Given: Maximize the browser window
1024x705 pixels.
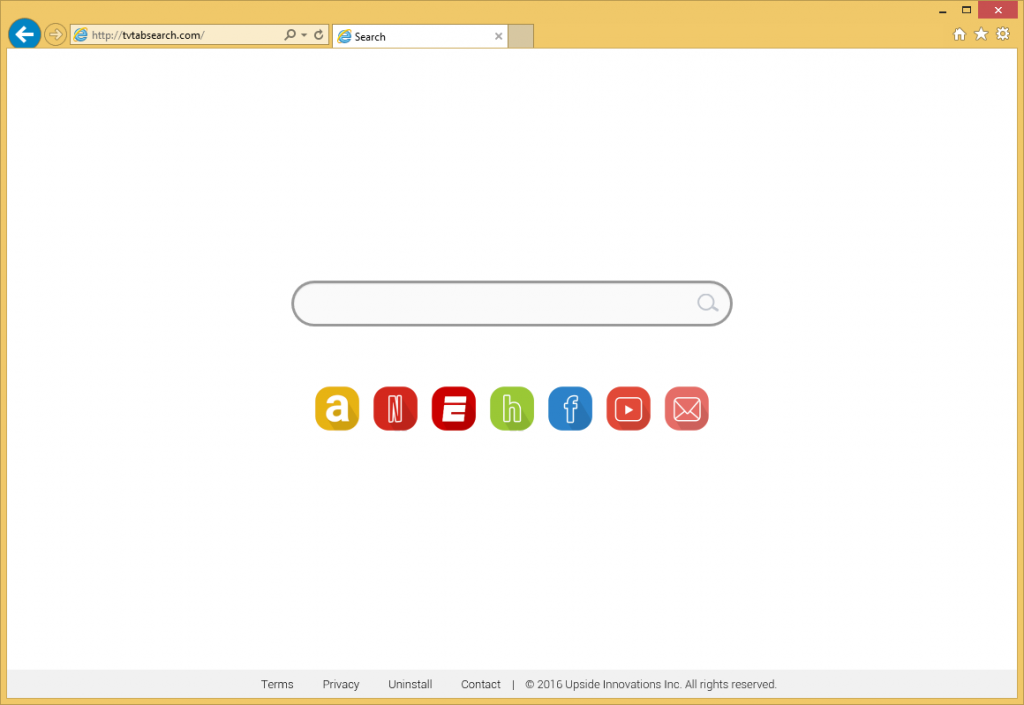Looking at the screenshot, I should (x=967, y=10).
